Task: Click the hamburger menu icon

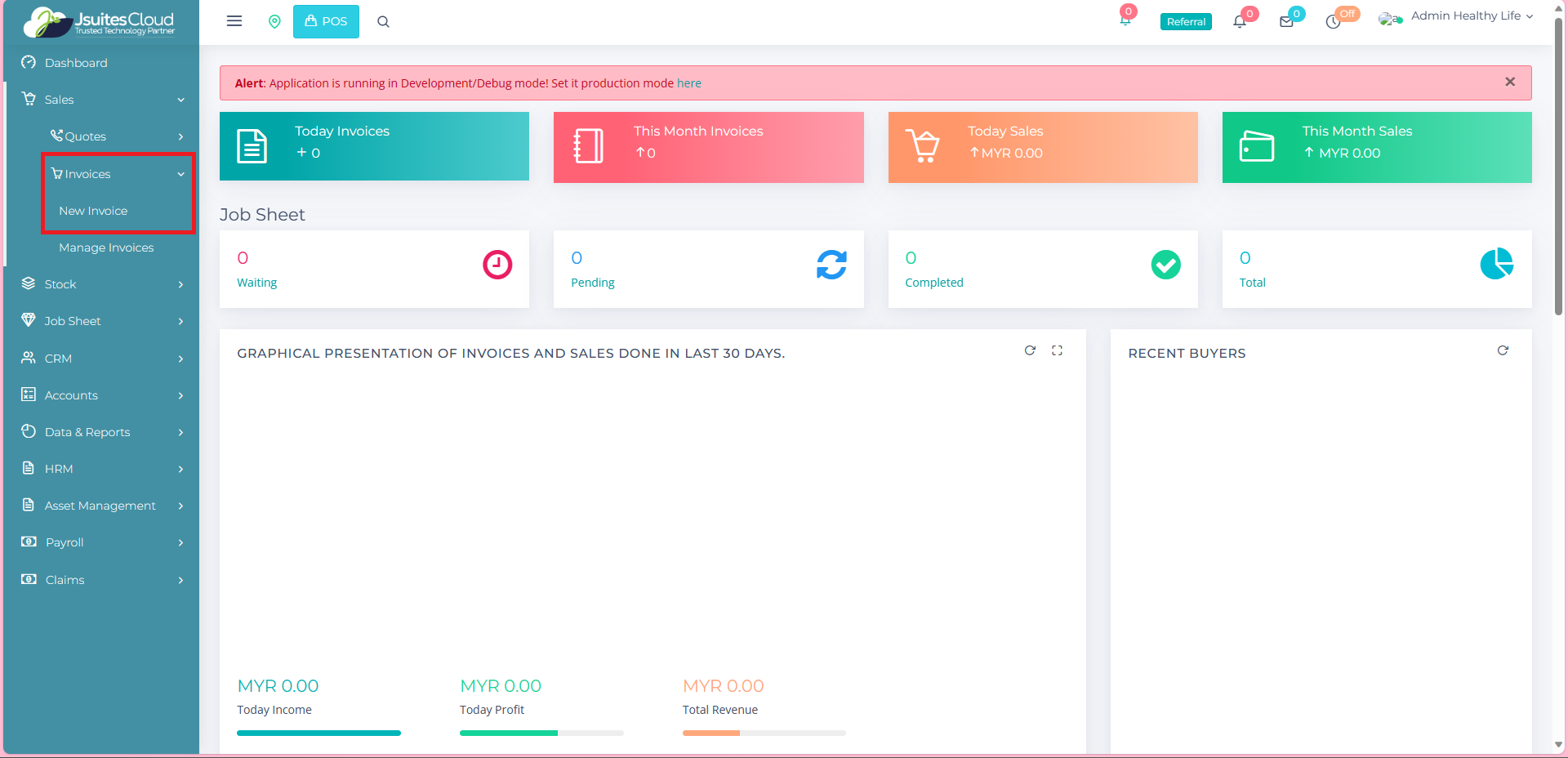Action: (234, 21)
